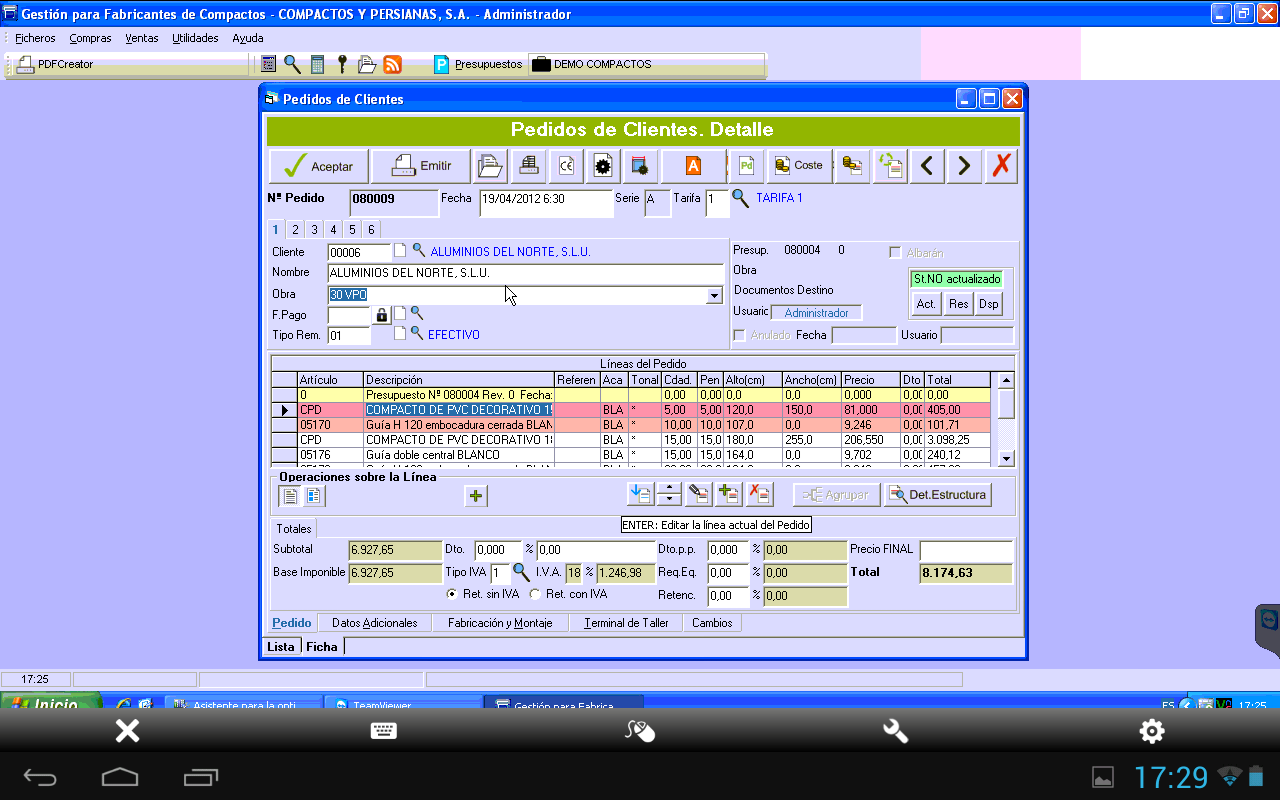Viewport: 1280px width, 800px height.
Task: Toggle the Anulado checkbox
Action: 740,335
